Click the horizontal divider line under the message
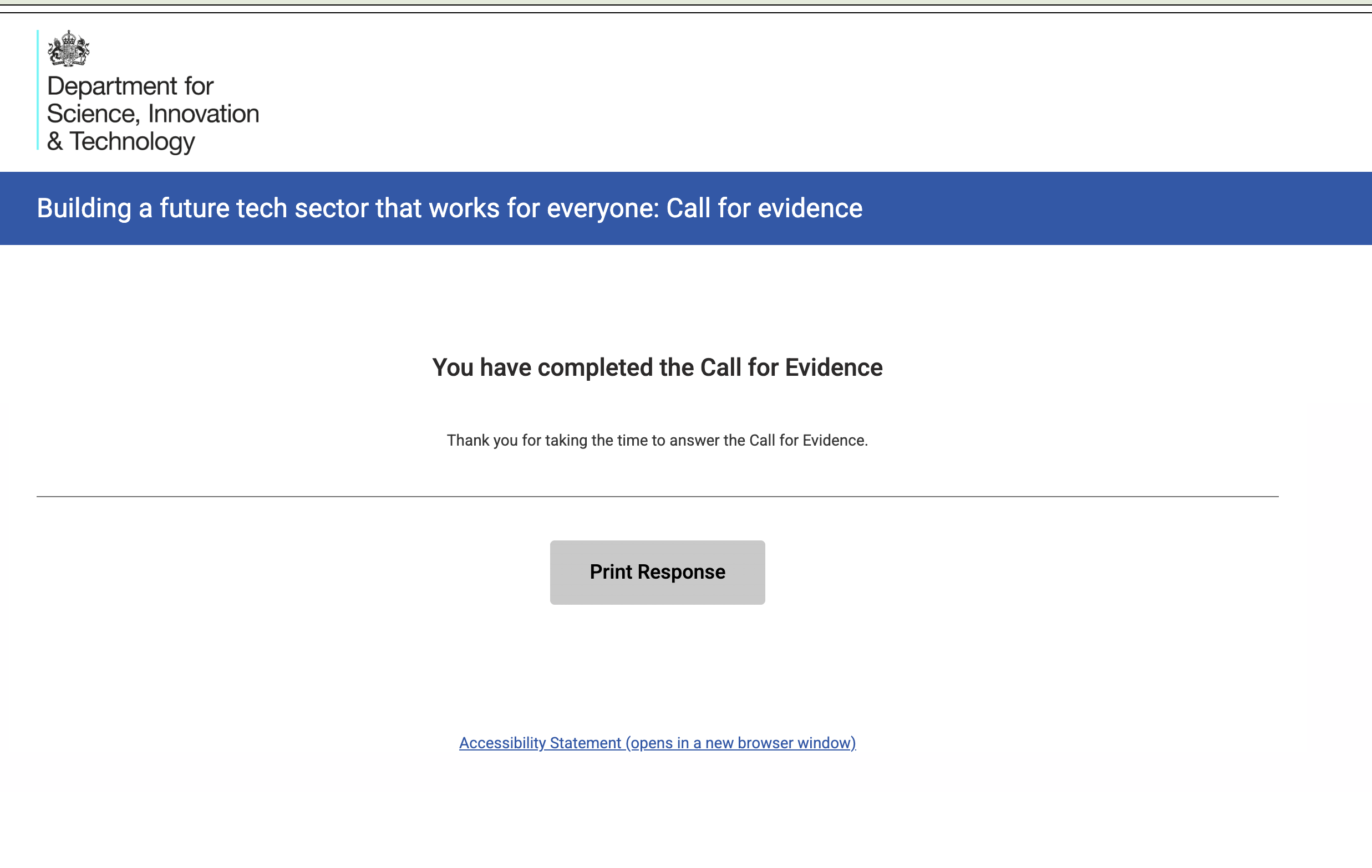The height and width of the screenshot is (868, 1372). point(657,497)
